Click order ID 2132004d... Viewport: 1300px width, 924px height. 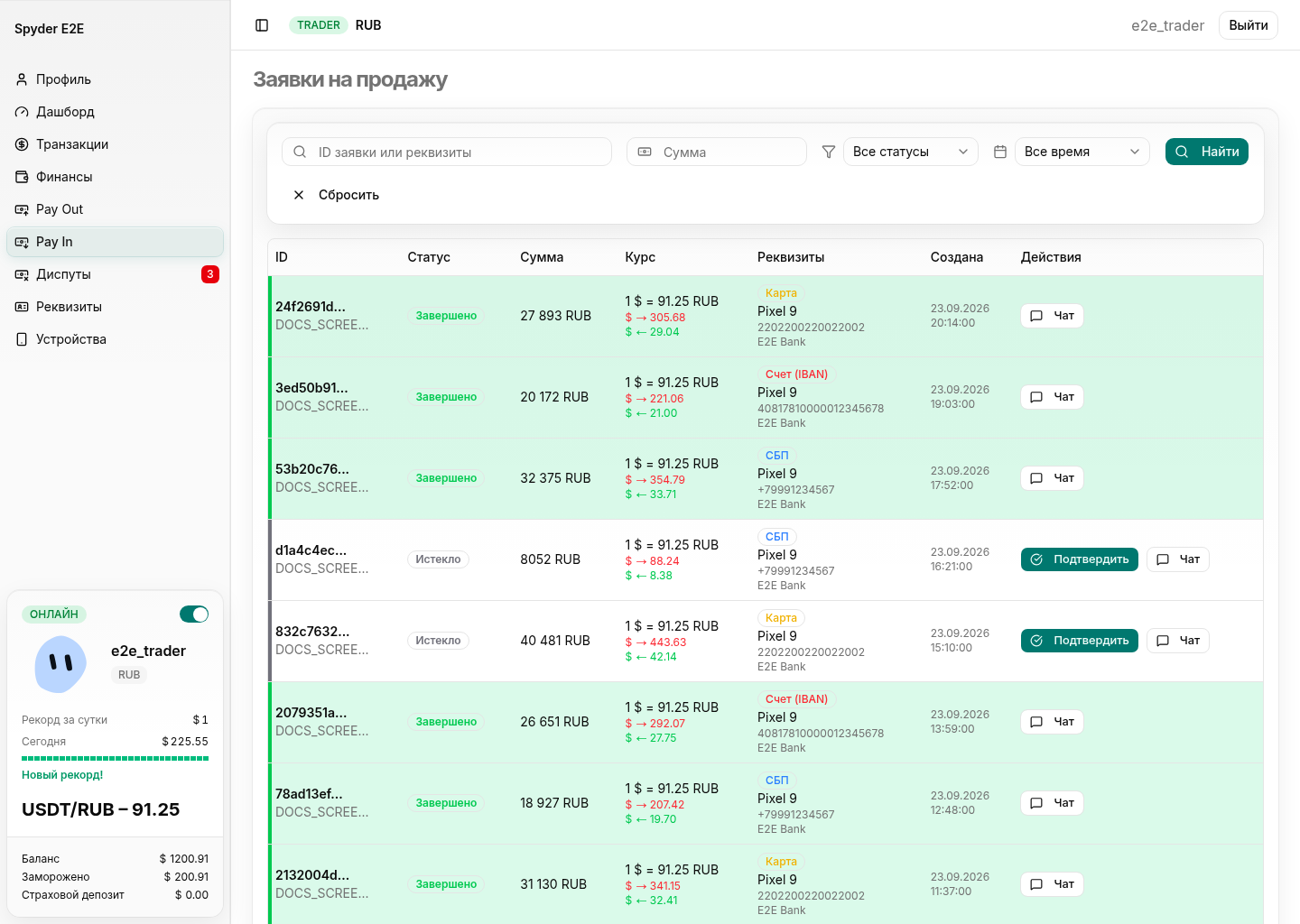pos(312,875)
